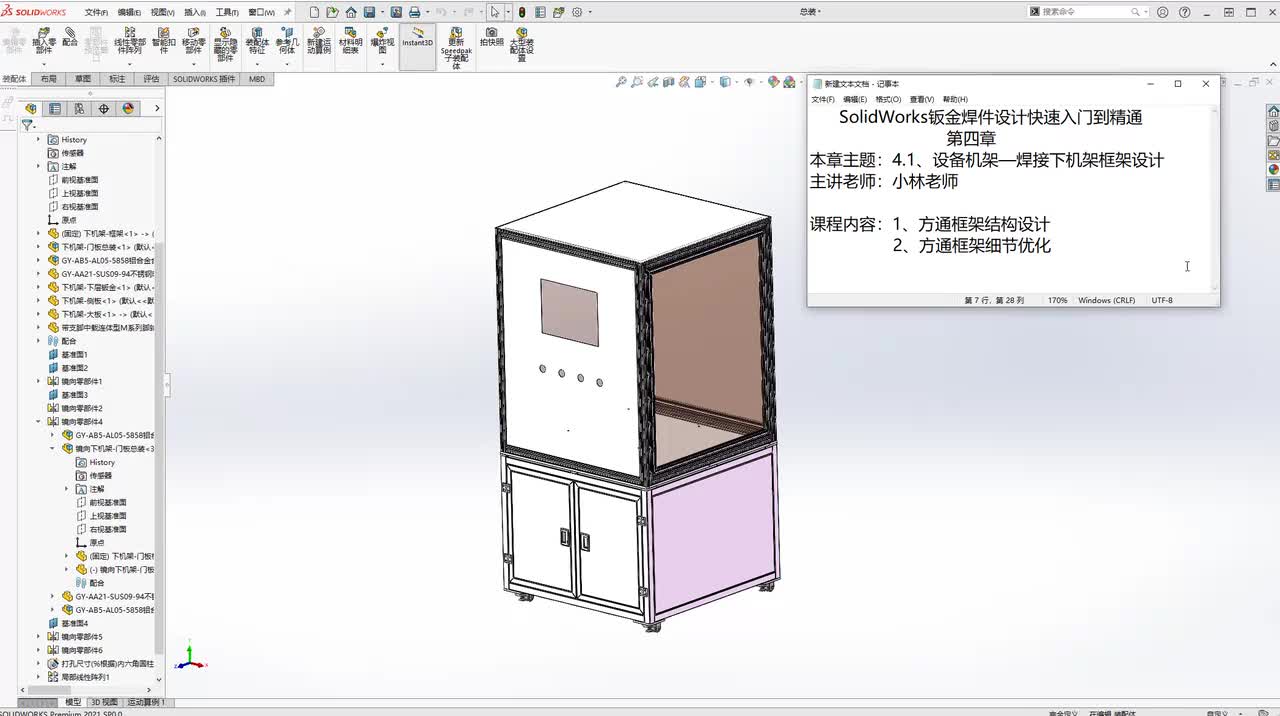Toggle the Instant3D button
This screenshot has width=1280, height=716.
pyautogui.click(x=417, y=38)
